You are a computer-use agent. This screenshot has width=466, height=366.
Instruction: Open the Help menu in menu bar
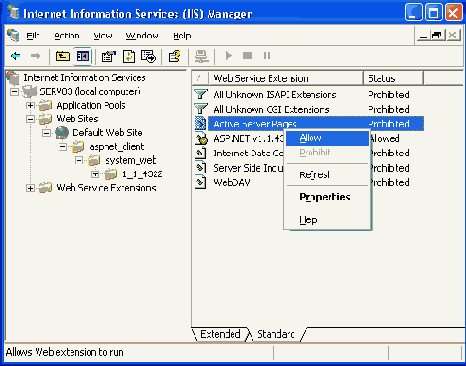(182, 35)
